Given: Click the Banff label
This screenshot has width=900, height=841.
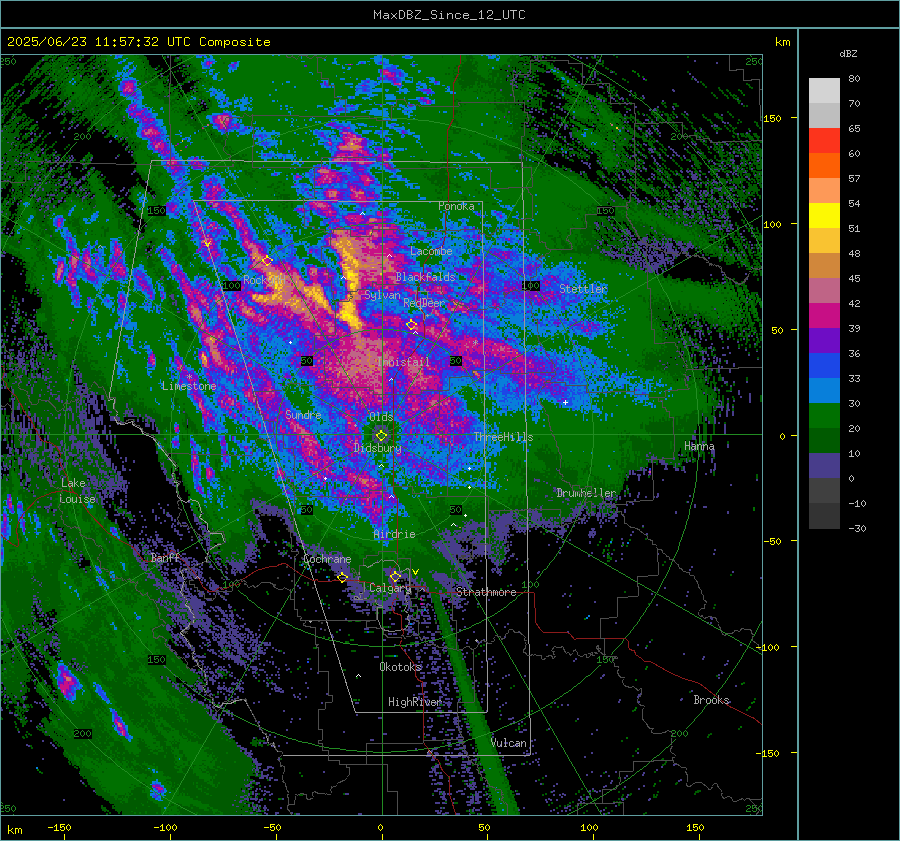Looking at the screenshot, I should pos(165,557).
